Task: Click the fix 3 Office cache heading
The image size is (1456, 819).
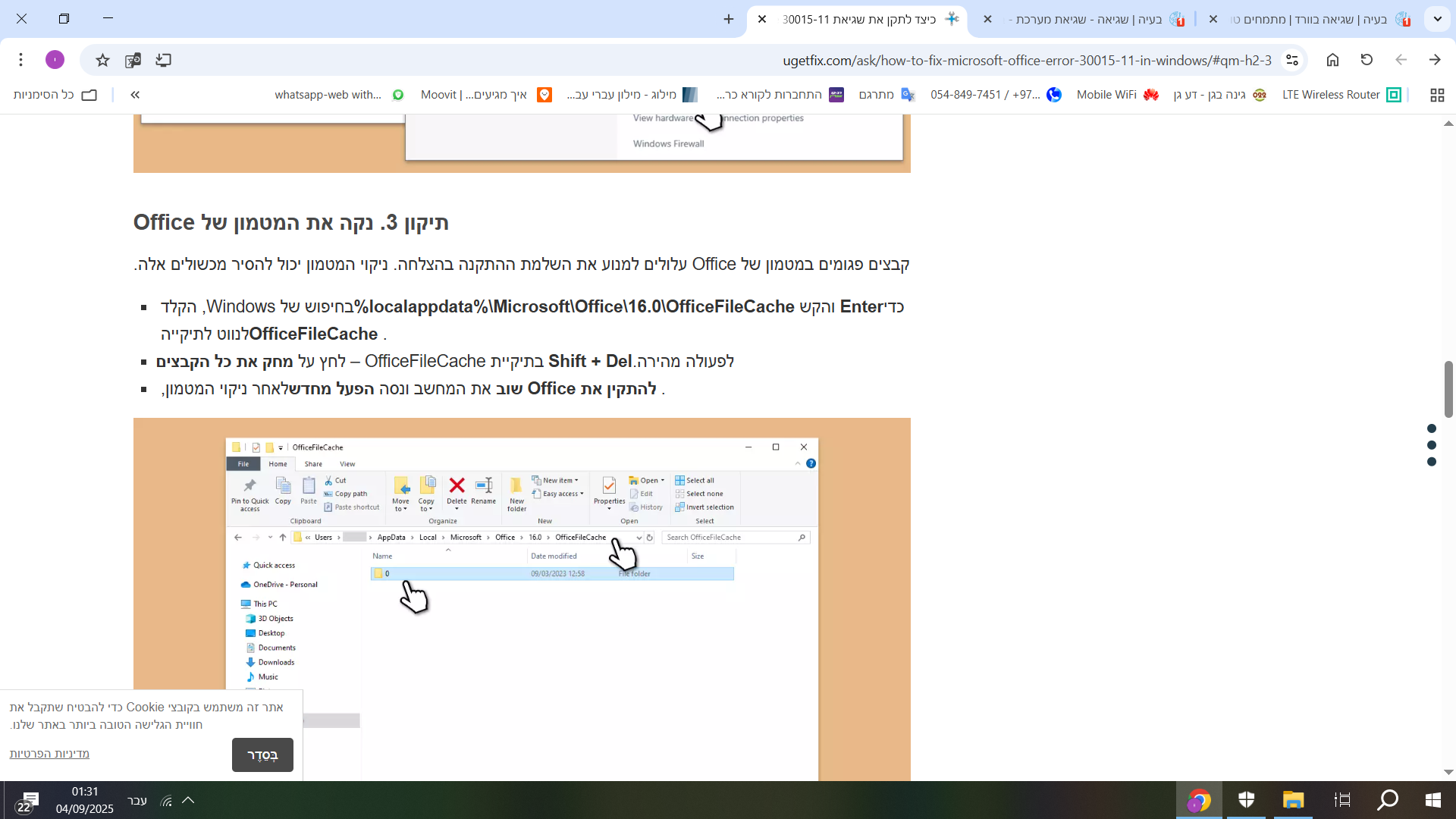Action: click(291, 223)
